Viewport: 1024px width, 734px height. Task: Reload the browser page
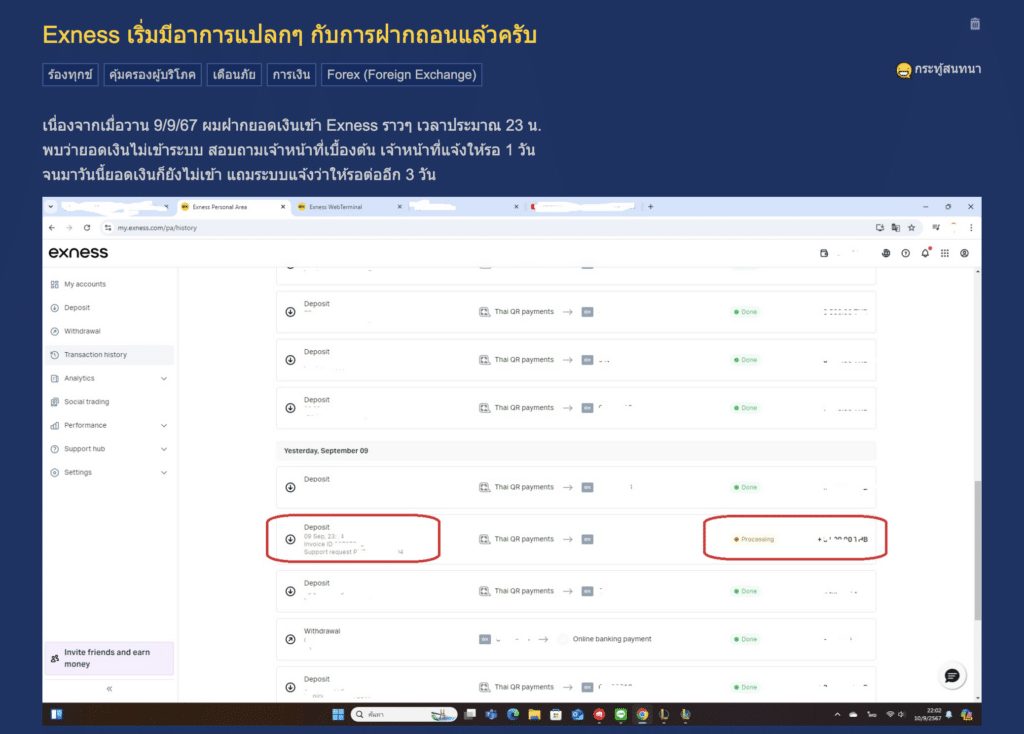[87, 228]
